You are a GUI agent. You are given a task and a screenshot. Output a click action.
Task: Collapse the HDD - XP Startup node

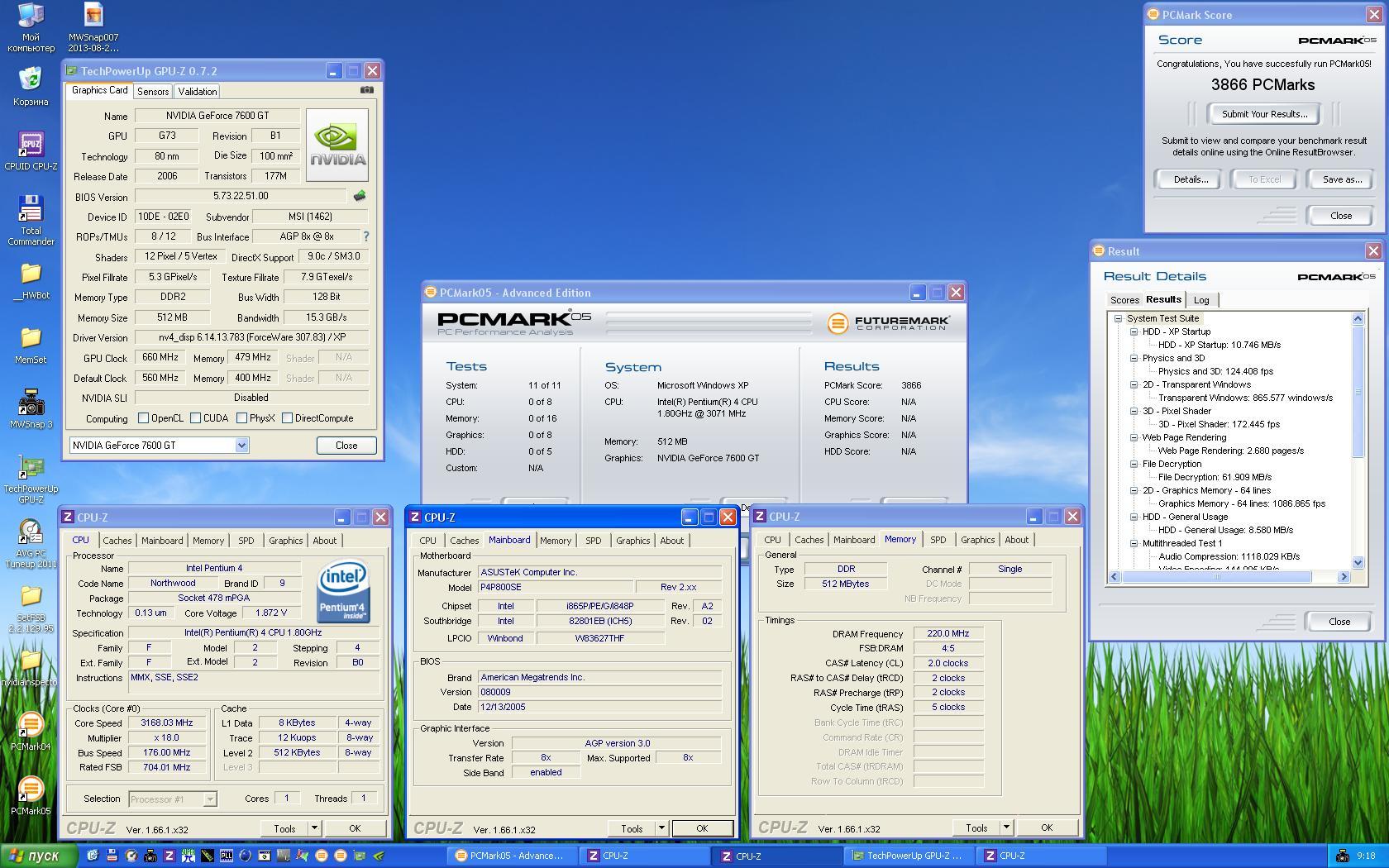coord(1134,331)
